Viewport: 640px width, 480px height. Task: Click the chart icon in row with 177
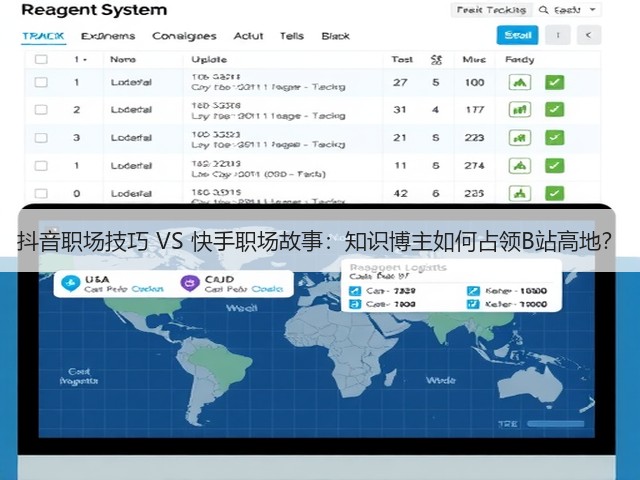point(520,110)
